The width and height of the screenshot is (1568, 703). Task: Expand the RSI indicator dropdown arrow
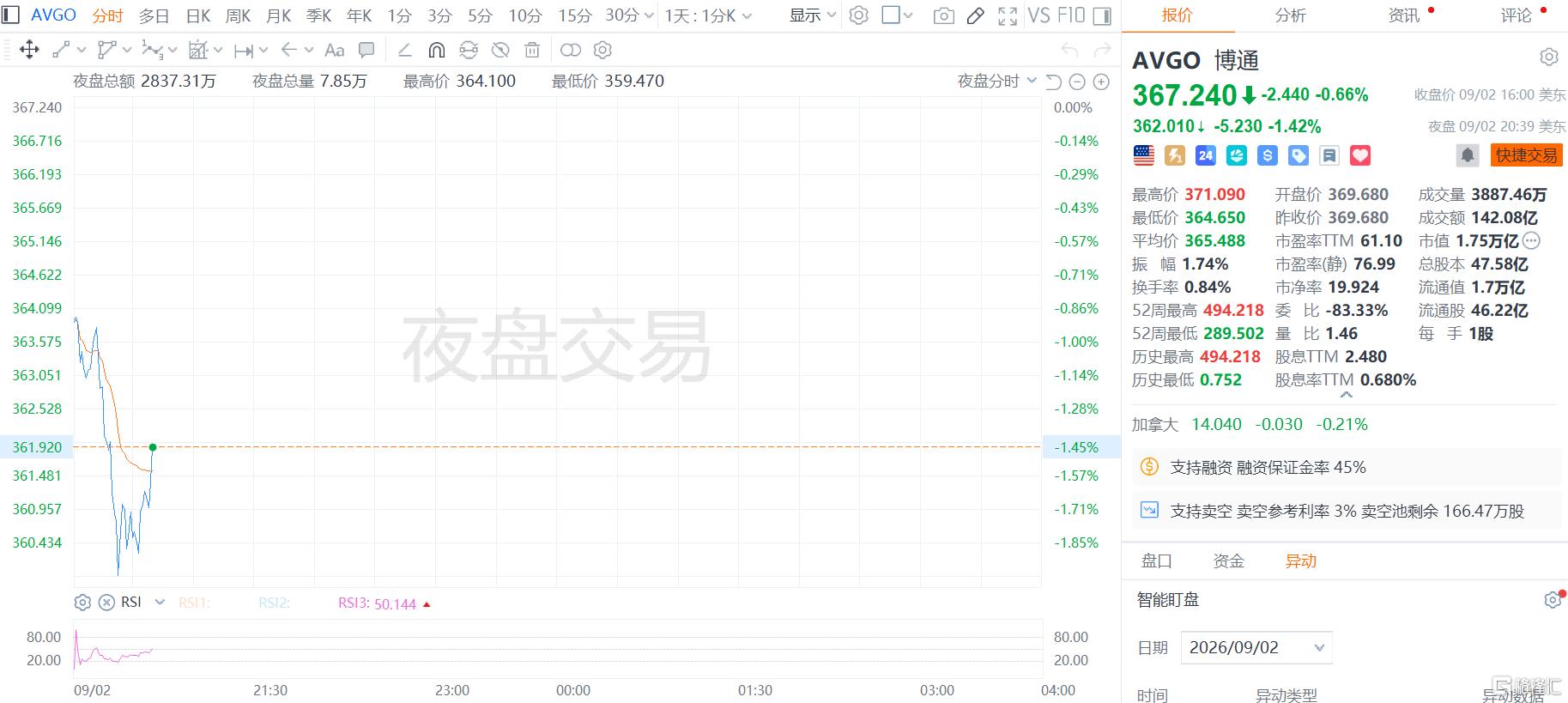(x=160, y=603)
